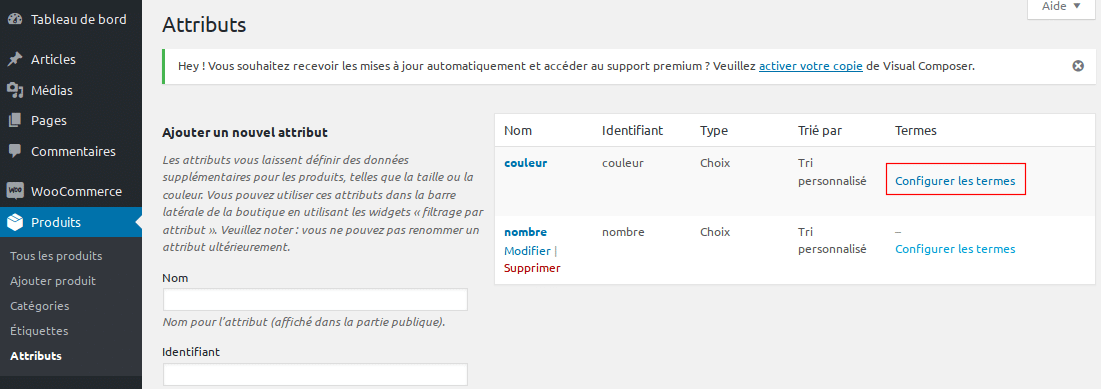1101x389 pixels.
Task: Click the Articles pushpin icon
Action: tap(15, 60)
